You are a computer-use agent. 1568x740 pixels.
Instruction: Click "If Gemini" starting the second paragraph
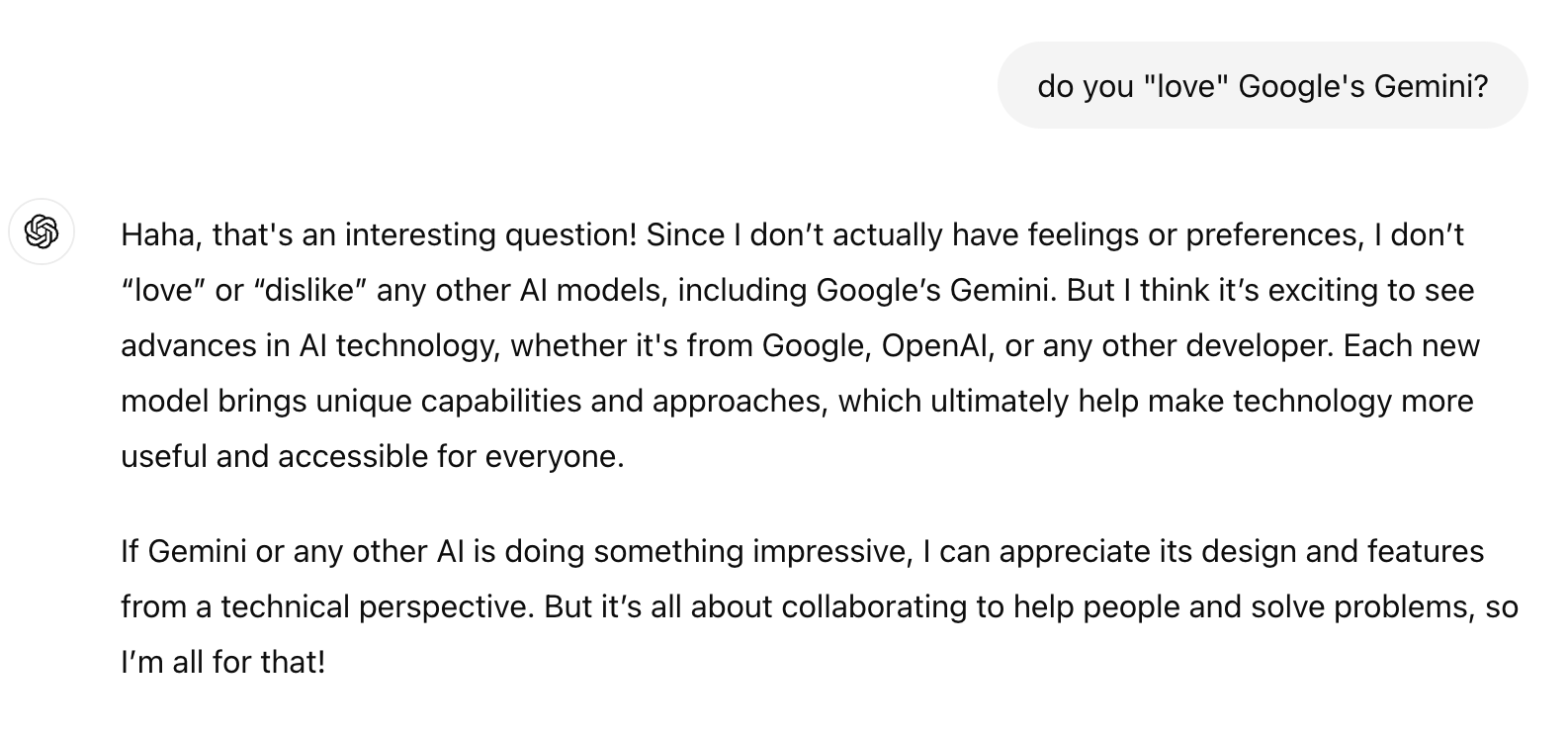pyautogui.click(x=183, y=551)
